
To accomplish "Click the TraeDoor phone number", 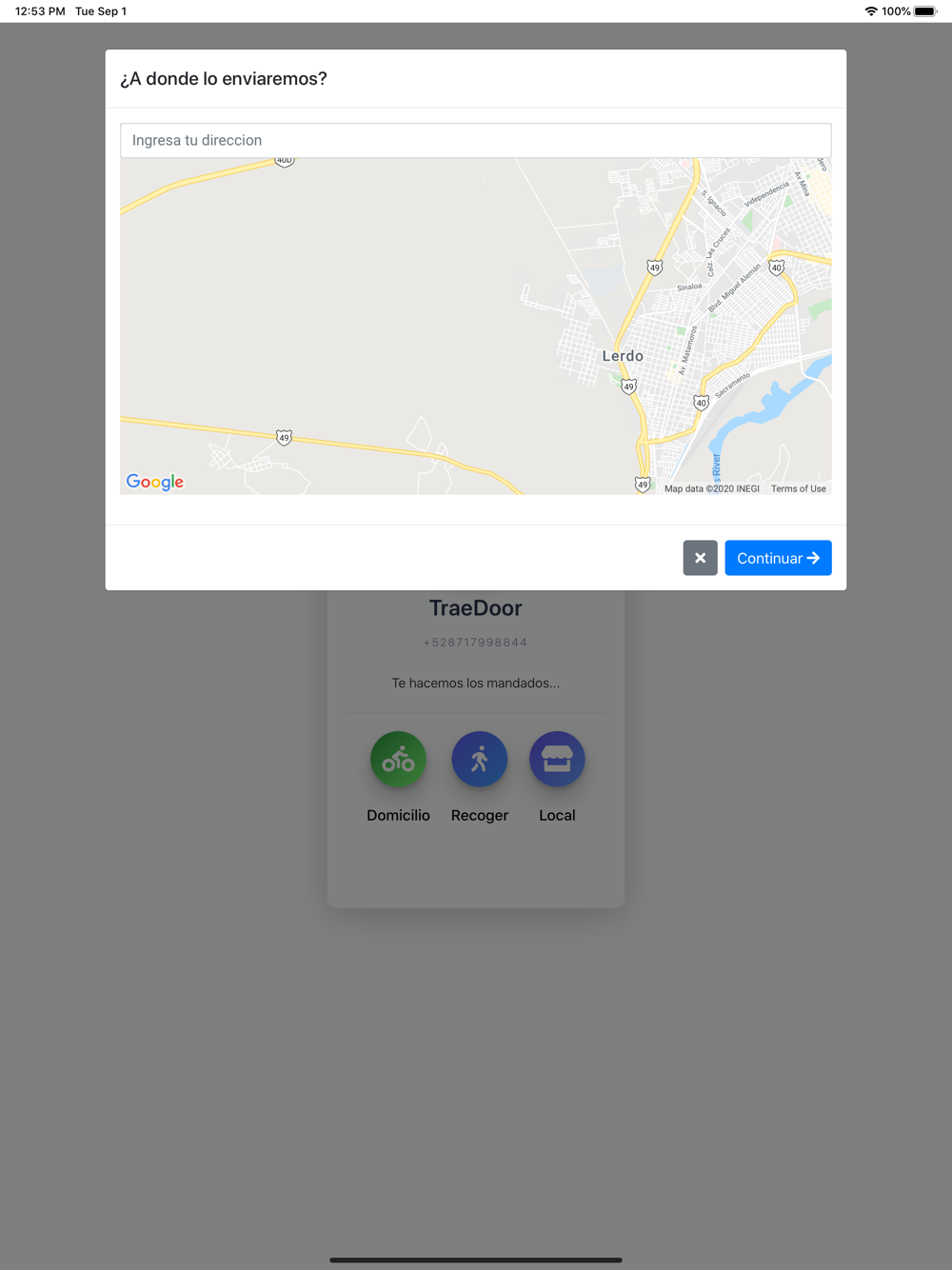I will click(475, 643).
